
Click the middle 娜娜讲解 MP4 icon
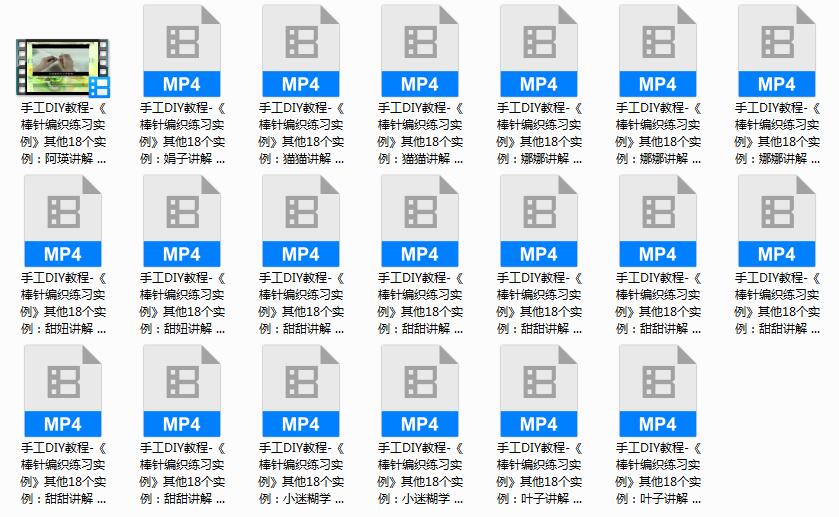click(658, 52)
